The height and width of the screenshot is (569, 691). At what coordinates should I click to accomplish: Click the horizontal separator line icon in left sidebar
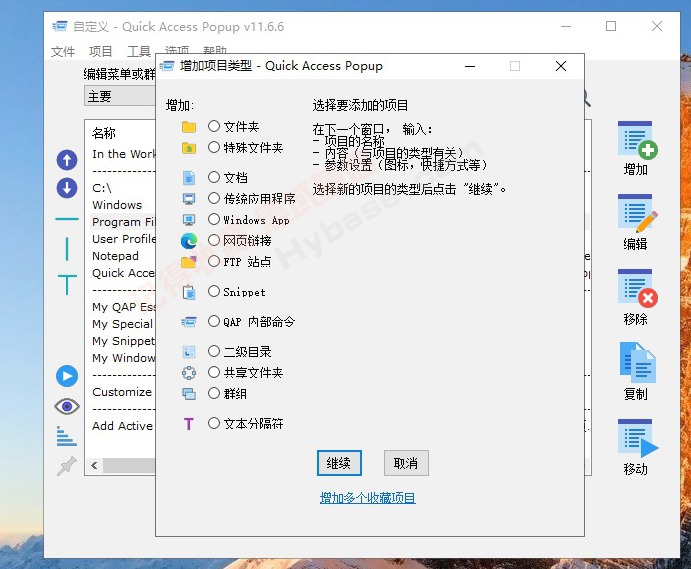67,219
